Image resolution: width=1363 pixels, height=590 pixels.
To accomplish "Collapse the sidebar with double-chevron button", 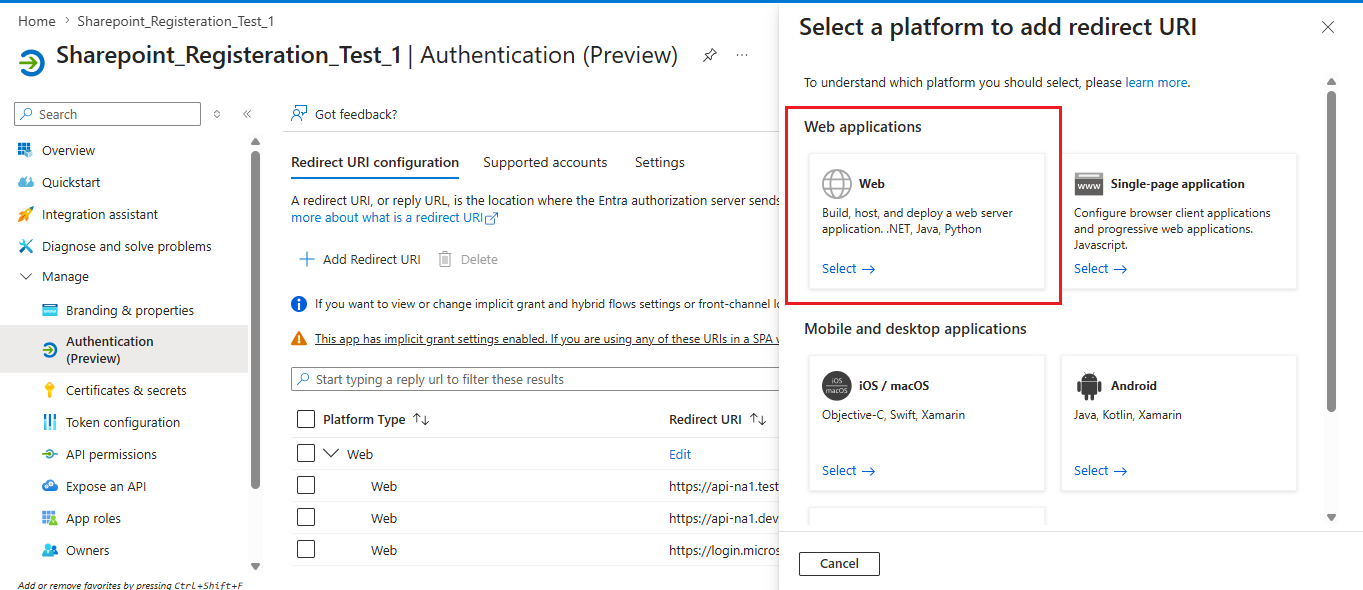I will 247,114.
